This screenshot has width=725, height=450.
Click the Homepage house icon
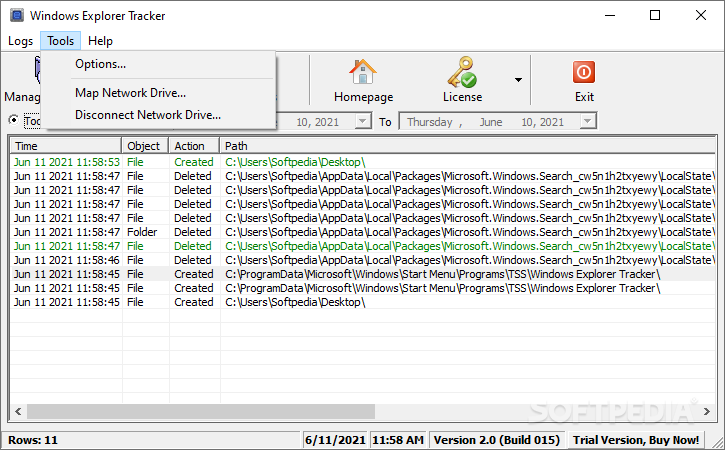[363, 72]
